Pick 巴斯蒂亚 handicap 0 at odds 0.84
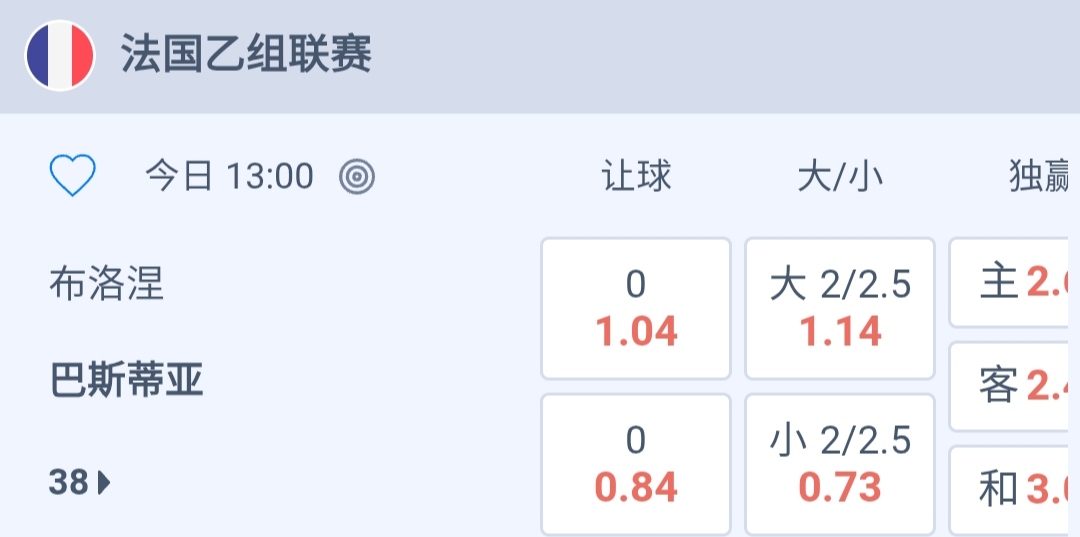1080x537 pixels. [636, 464]
